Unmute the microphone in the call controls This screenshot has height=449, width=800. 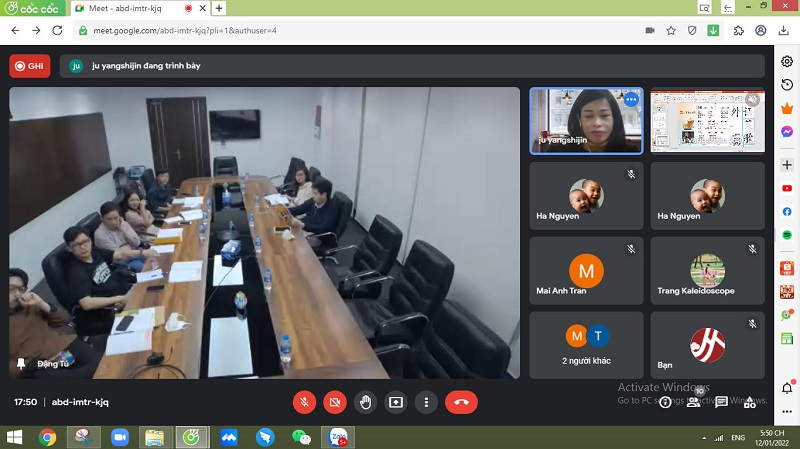click(304, 402)
